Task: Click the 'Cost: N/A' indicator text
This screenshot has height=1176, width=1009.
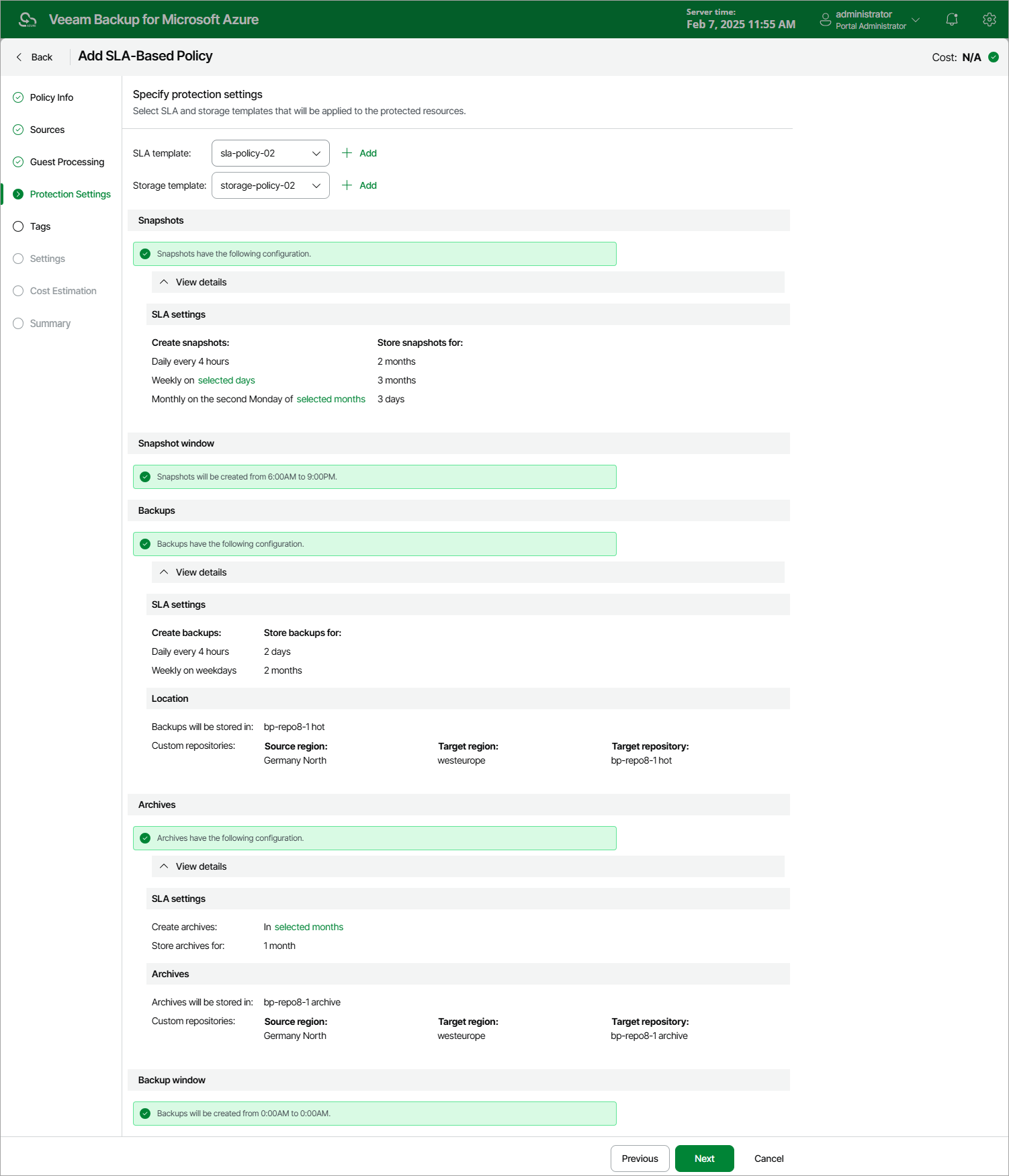Action: [957, 57]
